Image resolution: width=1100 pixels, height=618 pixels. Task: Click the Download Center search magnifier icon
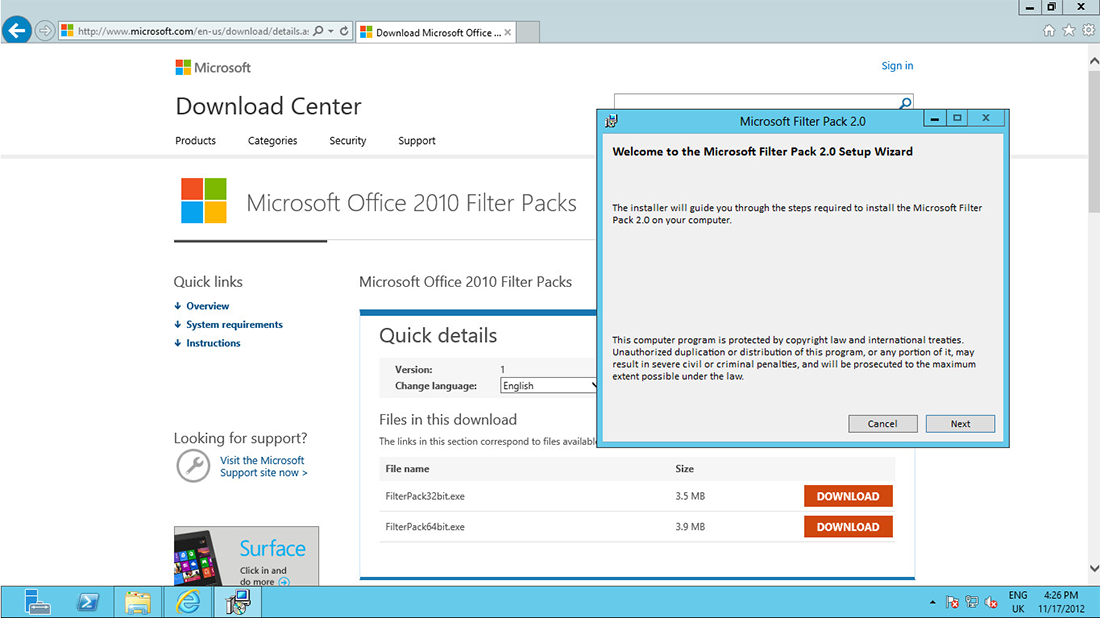[905, 103]
